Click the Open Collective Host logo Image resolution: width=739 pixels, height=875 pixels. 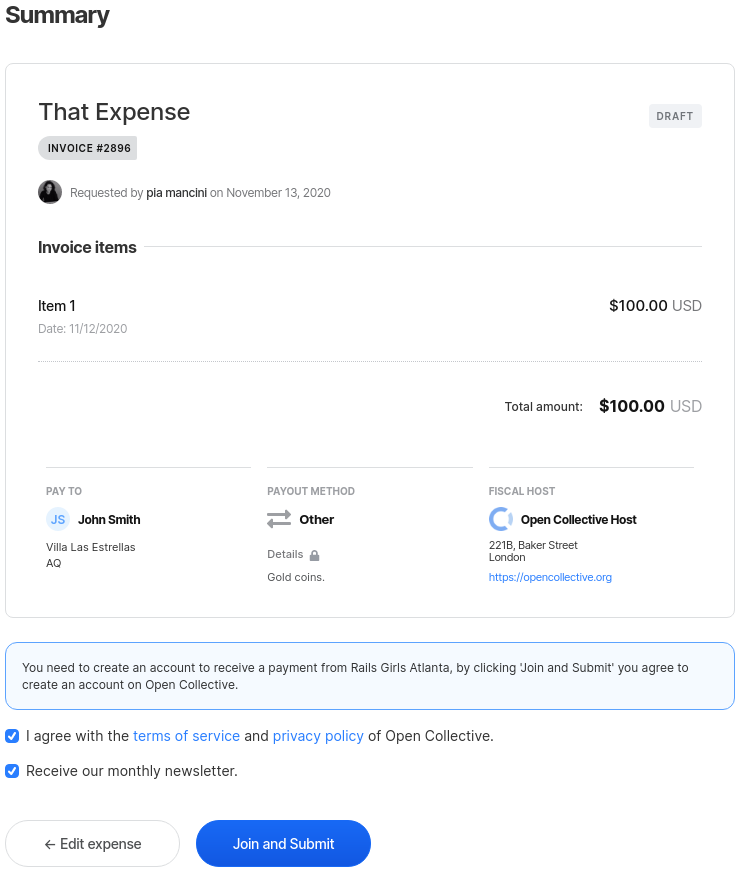coord(500,519)
